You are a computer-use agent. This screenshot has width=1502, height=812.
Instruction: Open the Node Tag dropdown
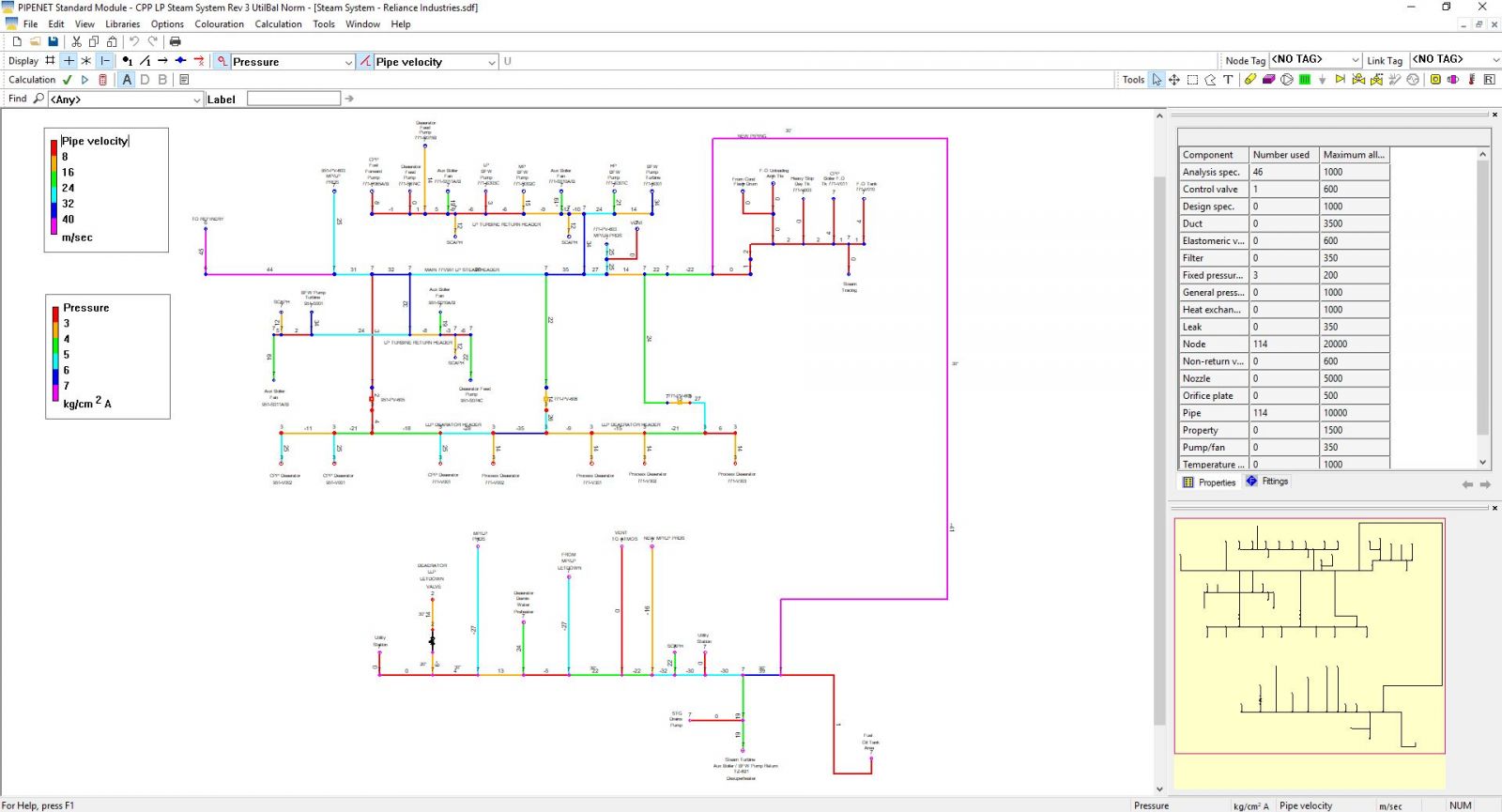tap(1355, 60)
